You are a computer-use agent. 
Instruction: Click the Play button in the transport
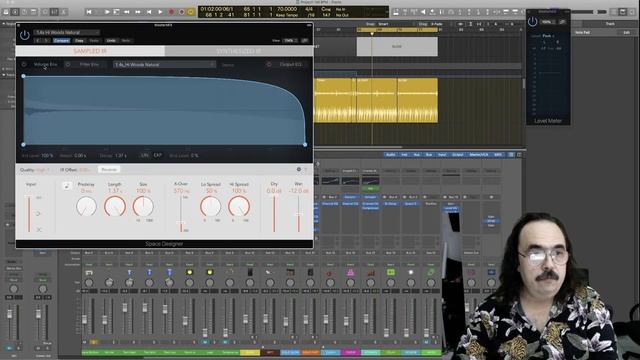(x=160, y=12)
